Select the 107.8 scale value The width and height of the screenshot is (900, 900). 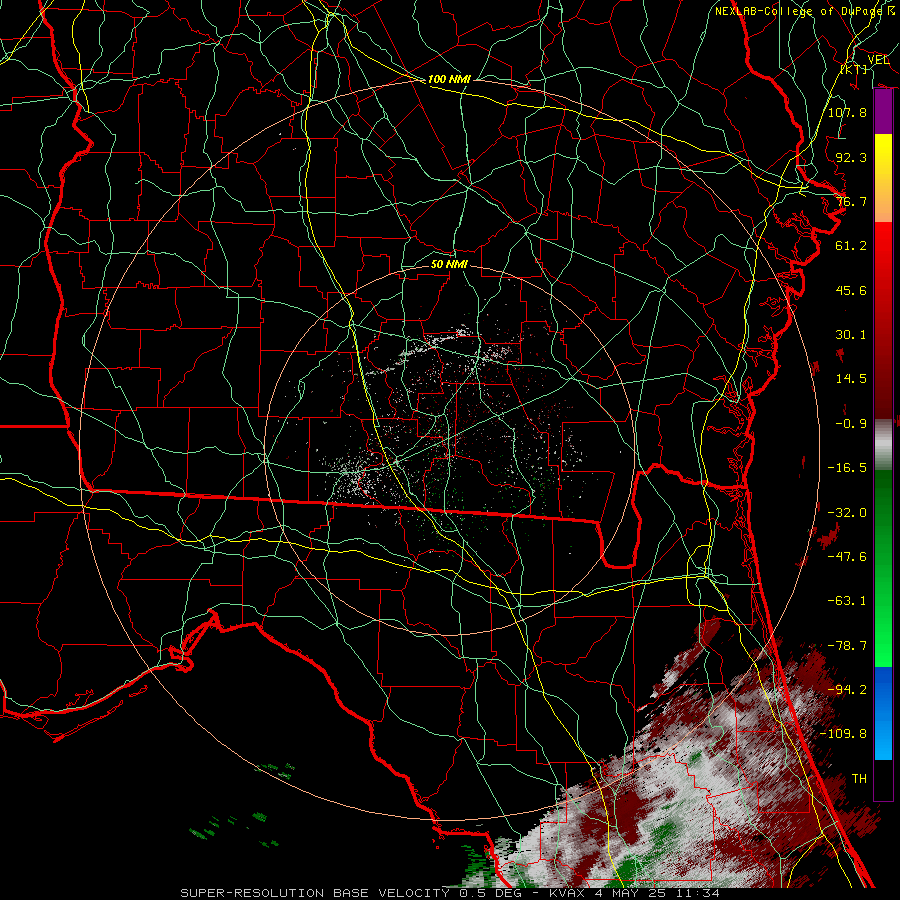[847, 112]
